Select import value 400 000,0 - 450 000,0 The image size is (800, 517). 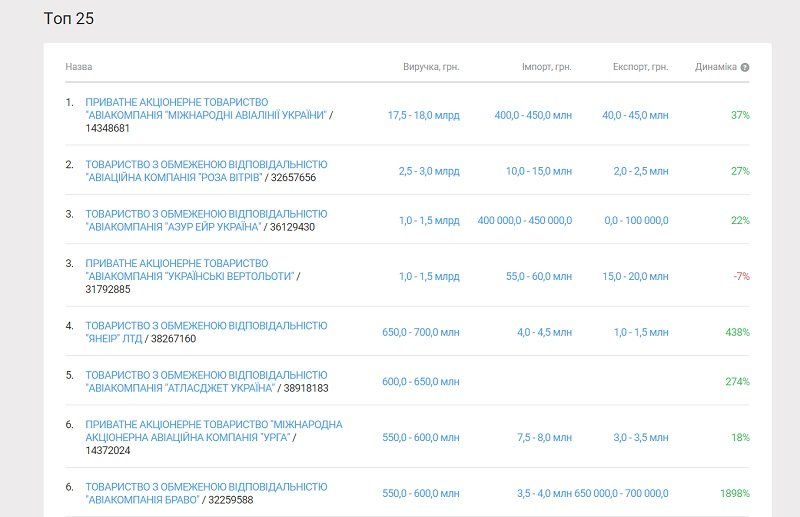pos(524,220)
